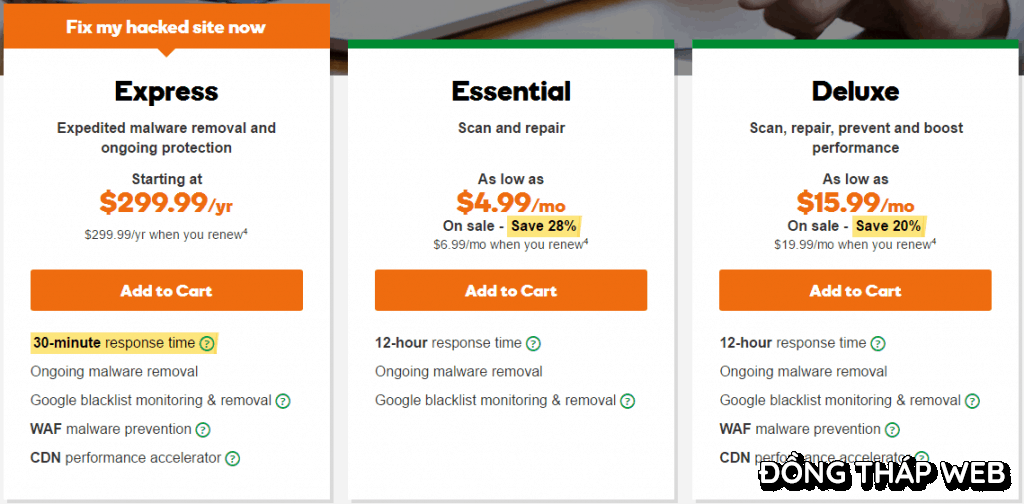Add the Express plan to cart
Viewport: 1024px width, 504px height.
coord(166,291)
